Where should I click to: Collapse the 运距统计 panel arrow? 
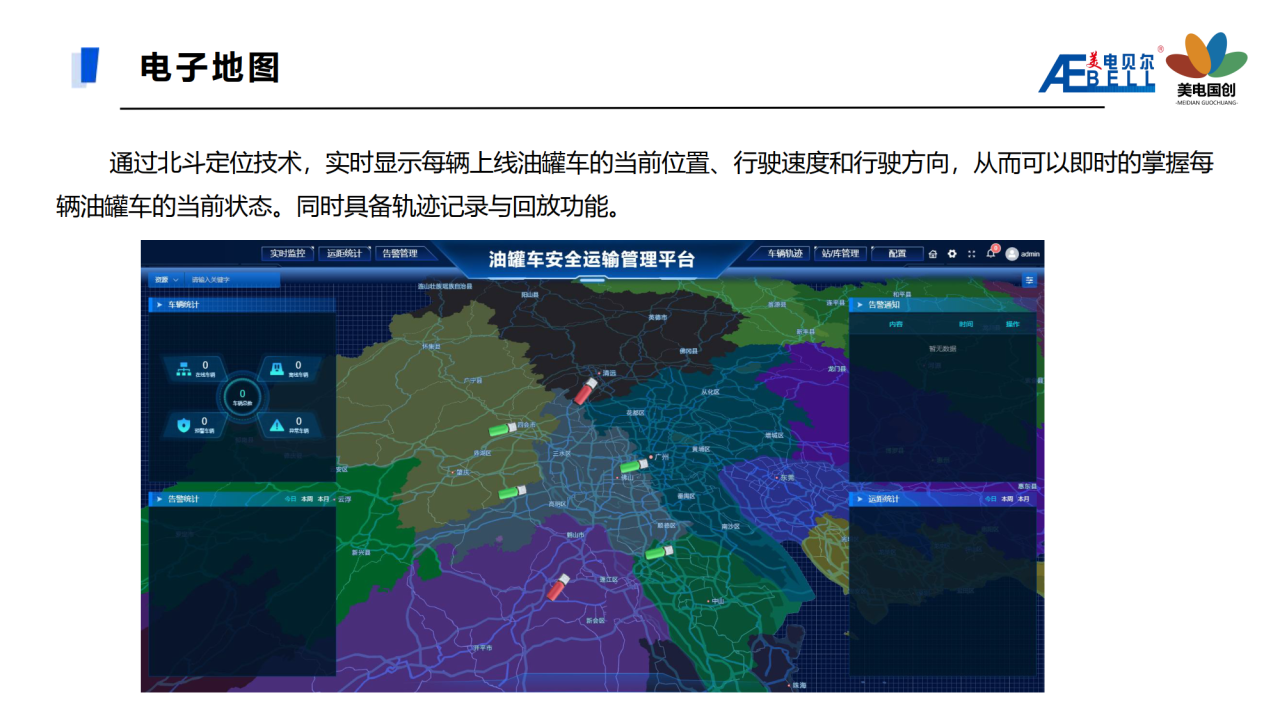tap(859, 498)
